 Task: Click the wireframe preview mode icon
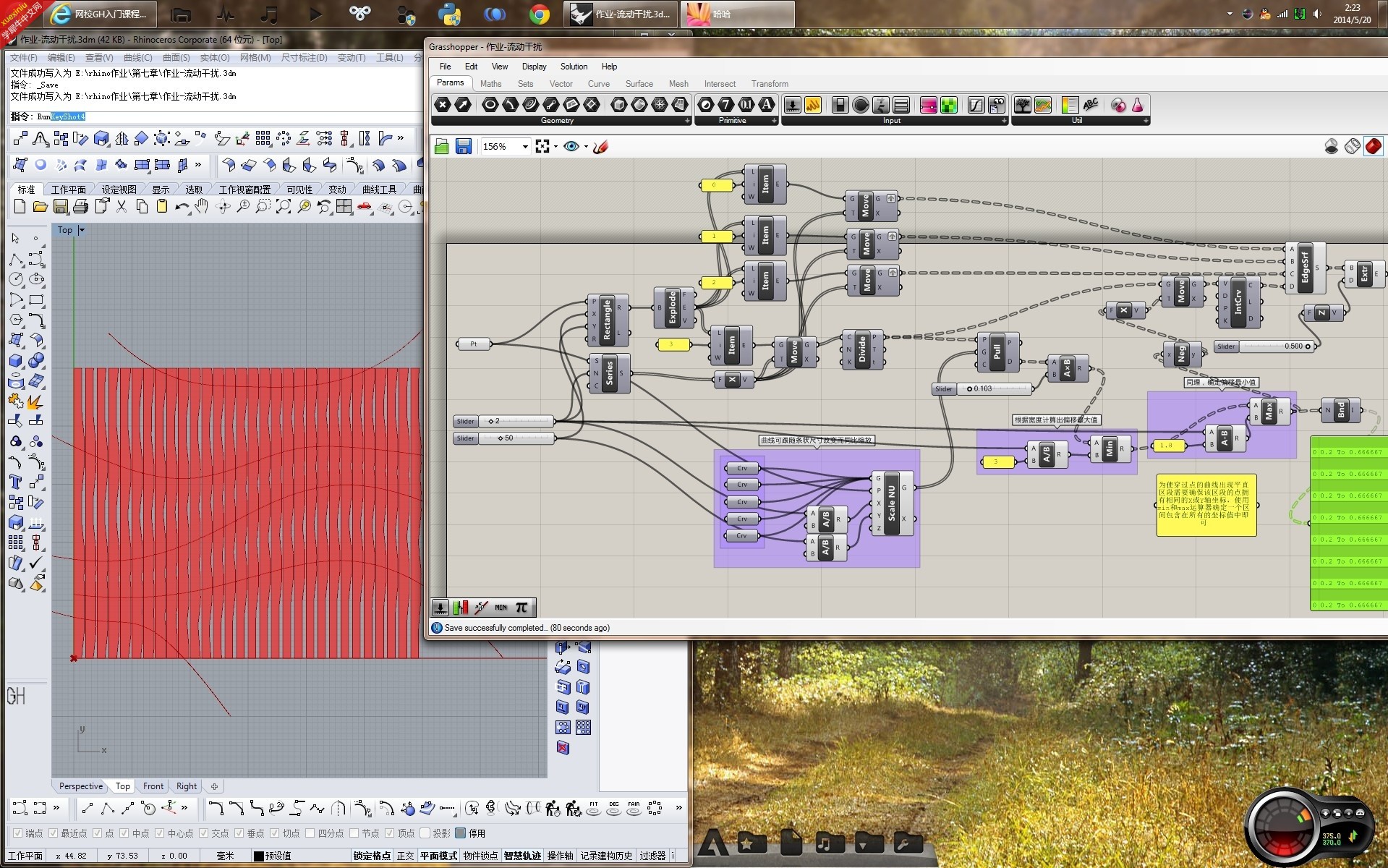pyautogui.click(x=1352, y=146)
